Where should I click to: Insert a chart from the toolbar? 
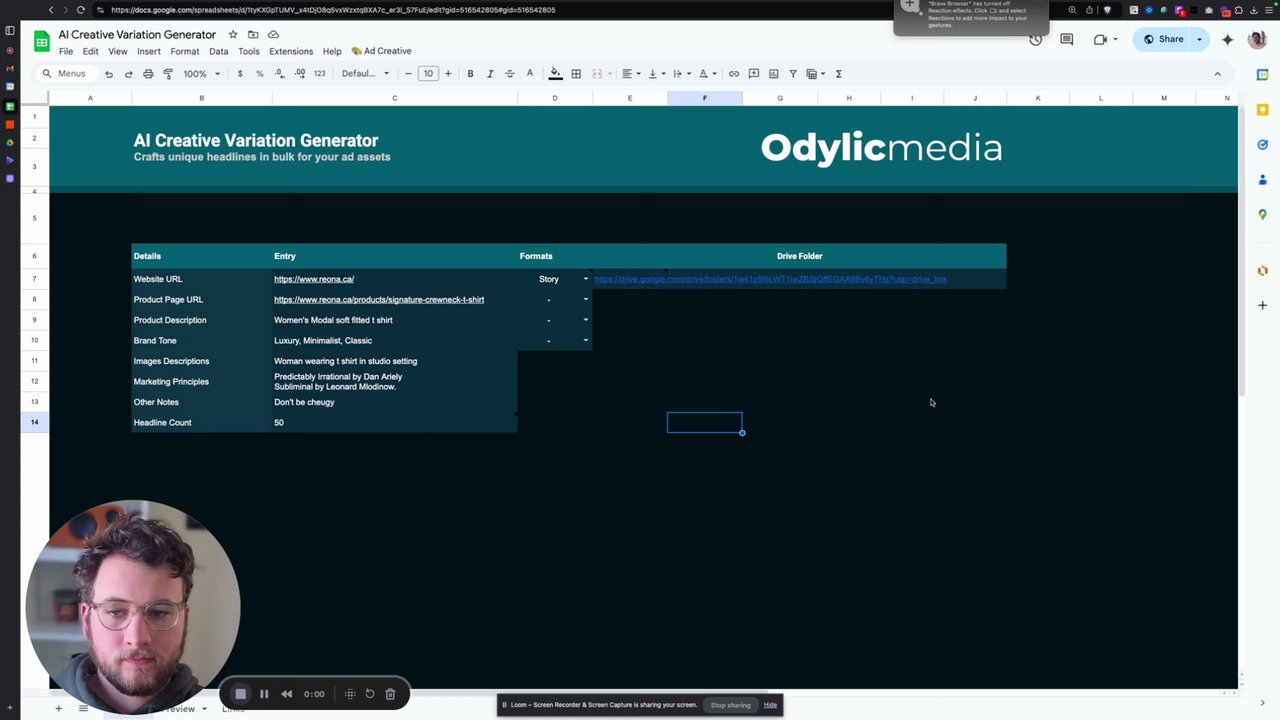774,74
